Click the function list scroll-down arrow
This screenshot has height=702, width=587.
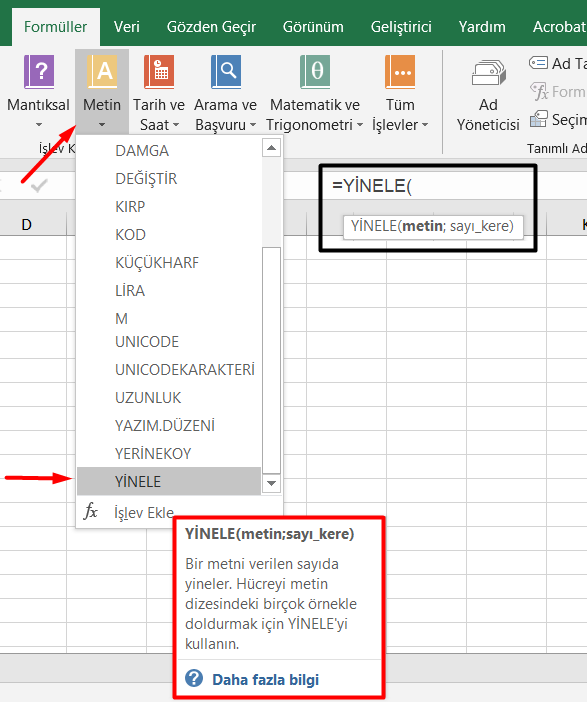point(271,484)
